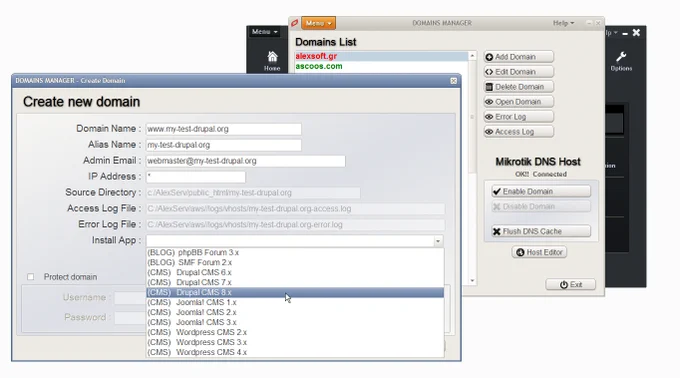Click Flush DNS Cache button
This screenshot has width=680, height=378.
(x=541, y=231)
